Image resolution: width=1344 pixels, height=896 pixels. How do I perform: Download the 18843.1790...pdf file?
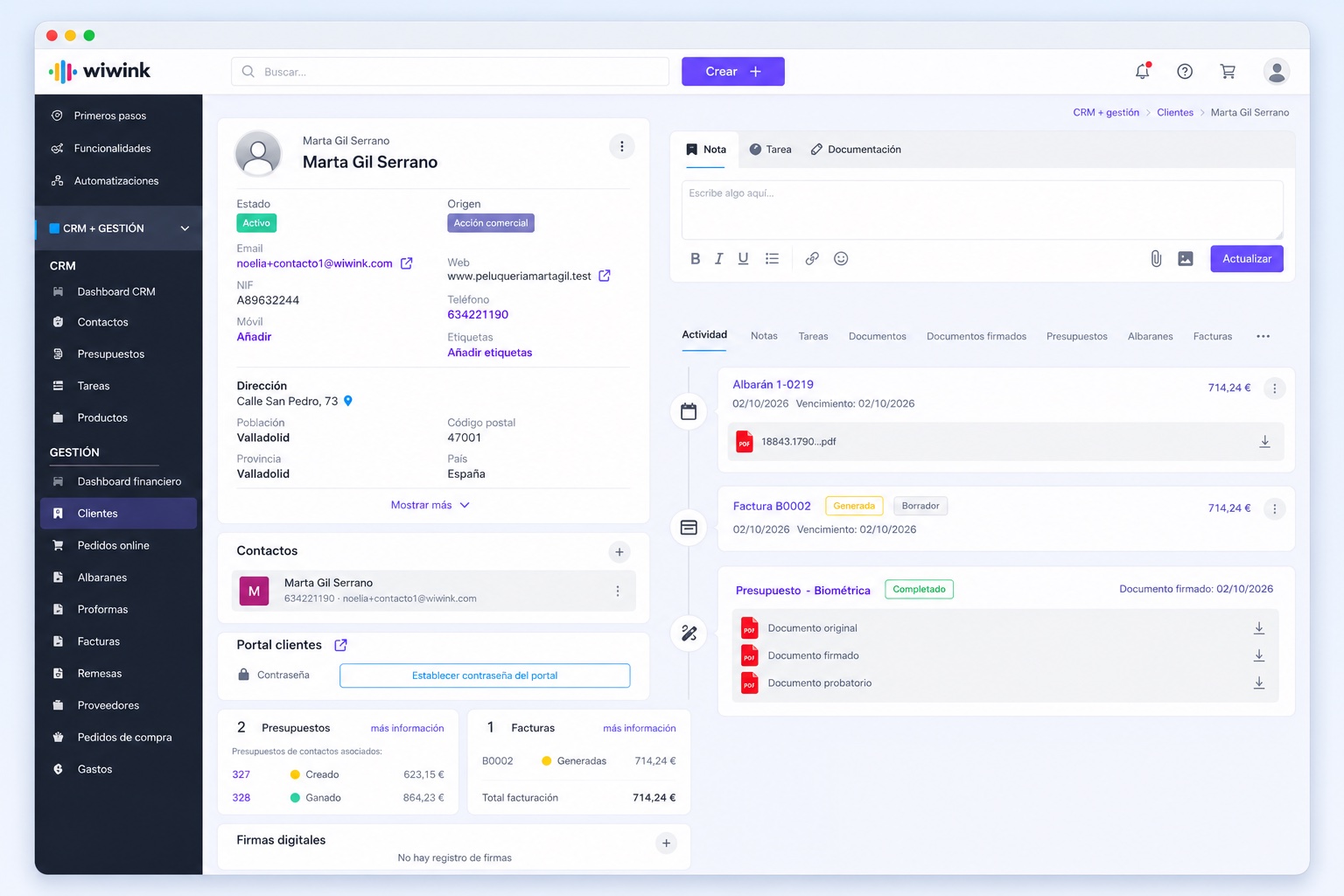(x=1264, y=442)
